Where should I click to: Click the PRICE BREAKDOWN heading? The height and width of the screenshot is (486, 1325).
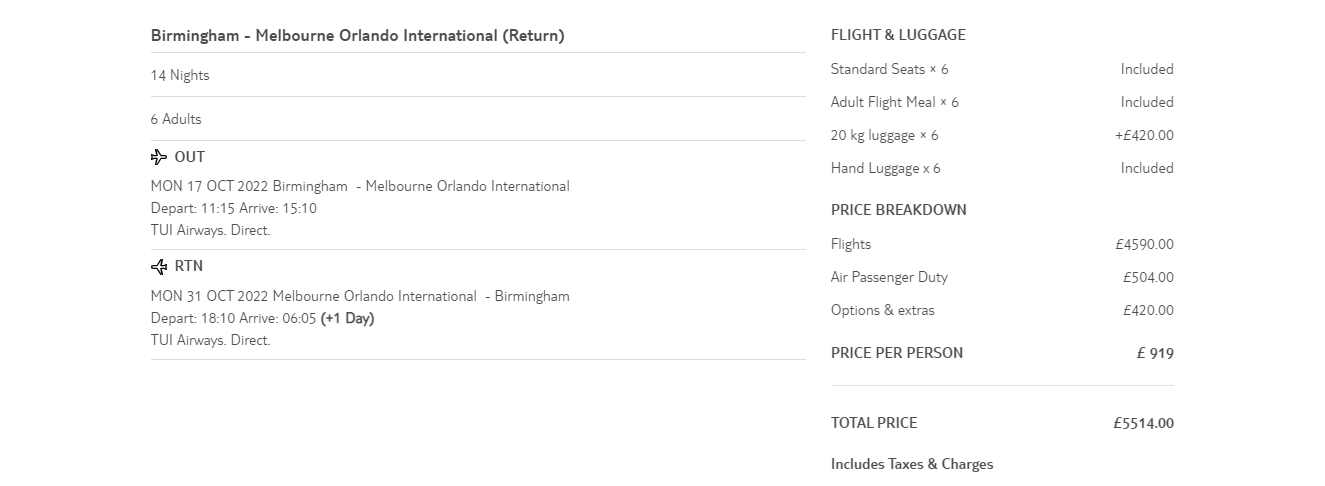tap(898, 210)
